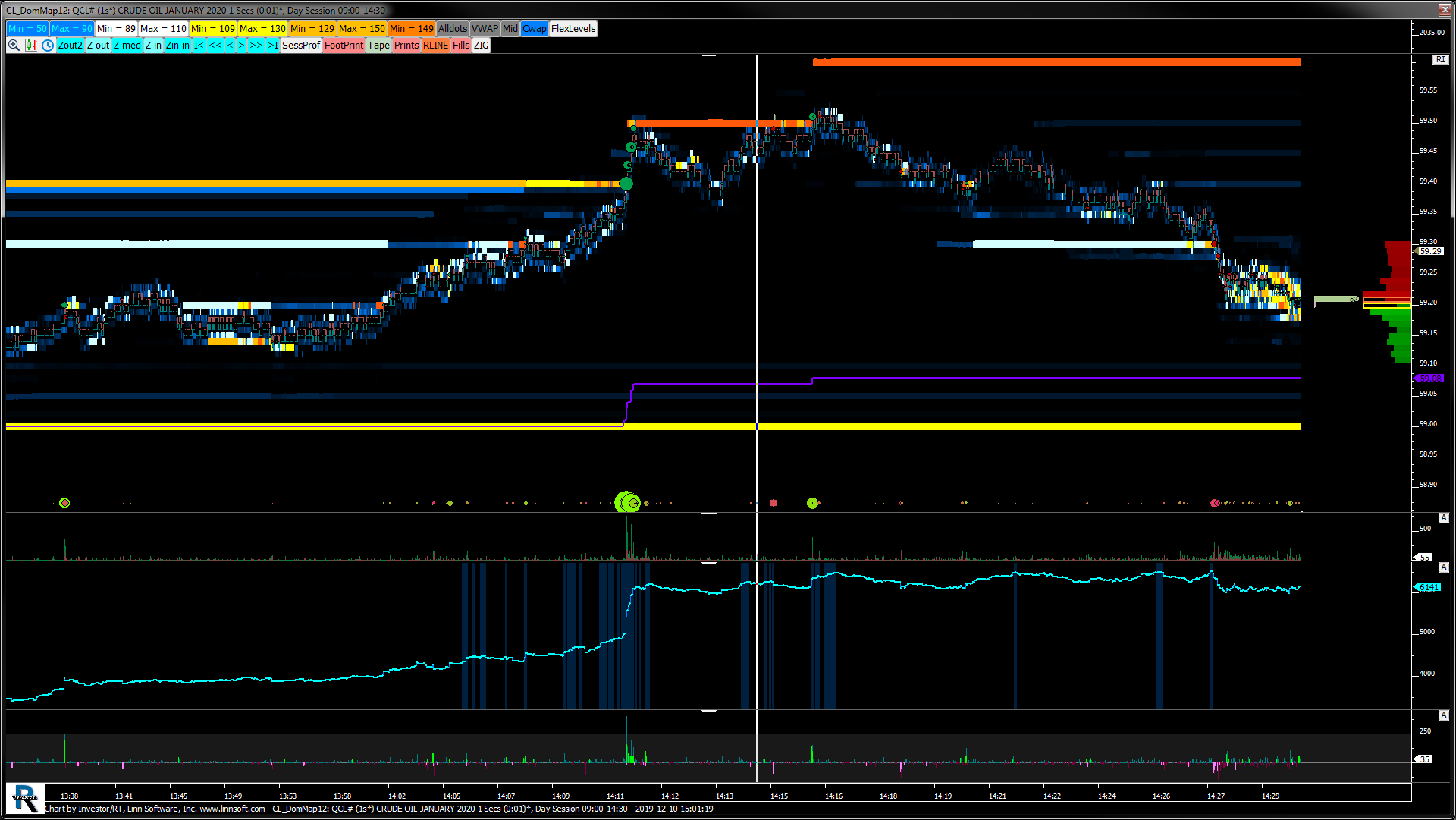Click the Investor/RT logo icon
Screen dimensions: 1456x820
[x=25, y=799]
